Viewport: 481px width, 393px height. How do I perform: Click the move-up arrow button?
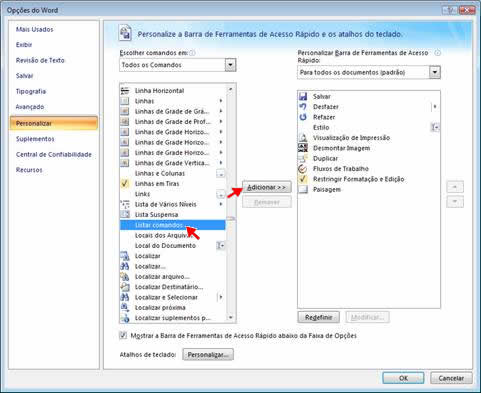(455, 187)
